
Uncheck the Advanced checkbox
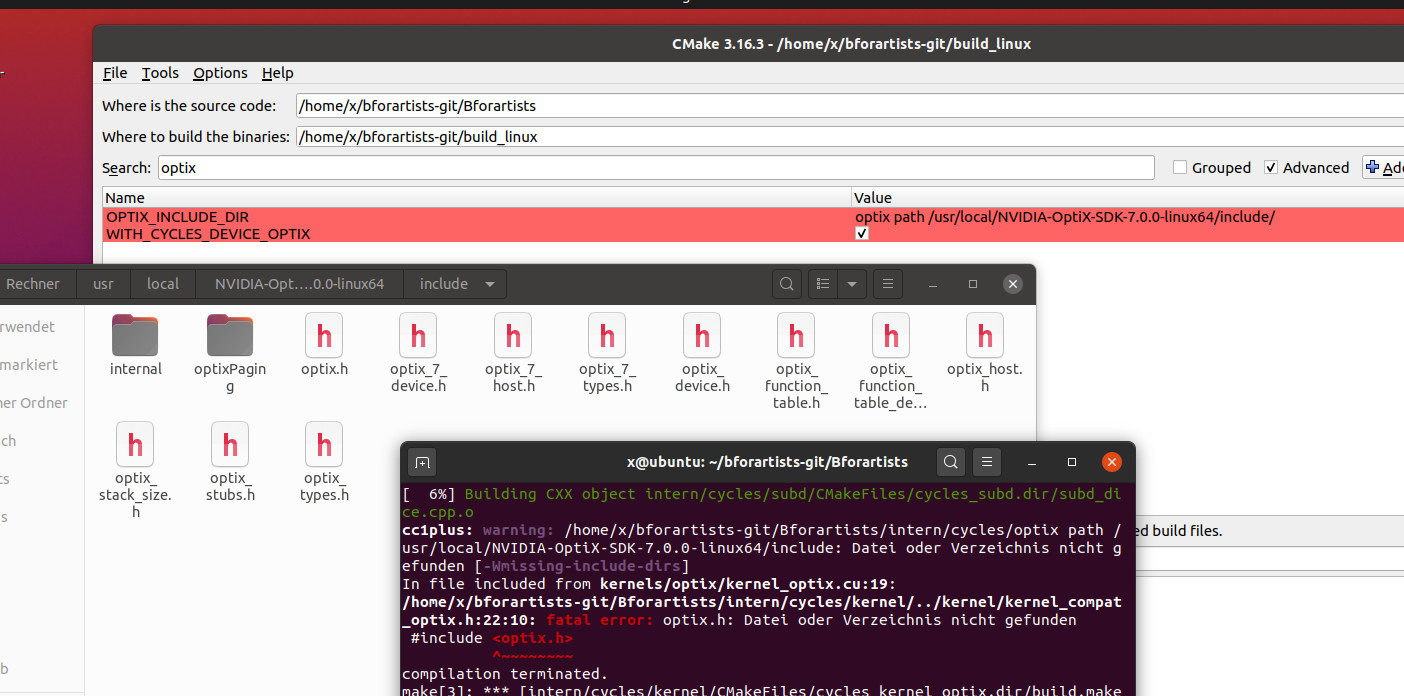click(1271, 168)
